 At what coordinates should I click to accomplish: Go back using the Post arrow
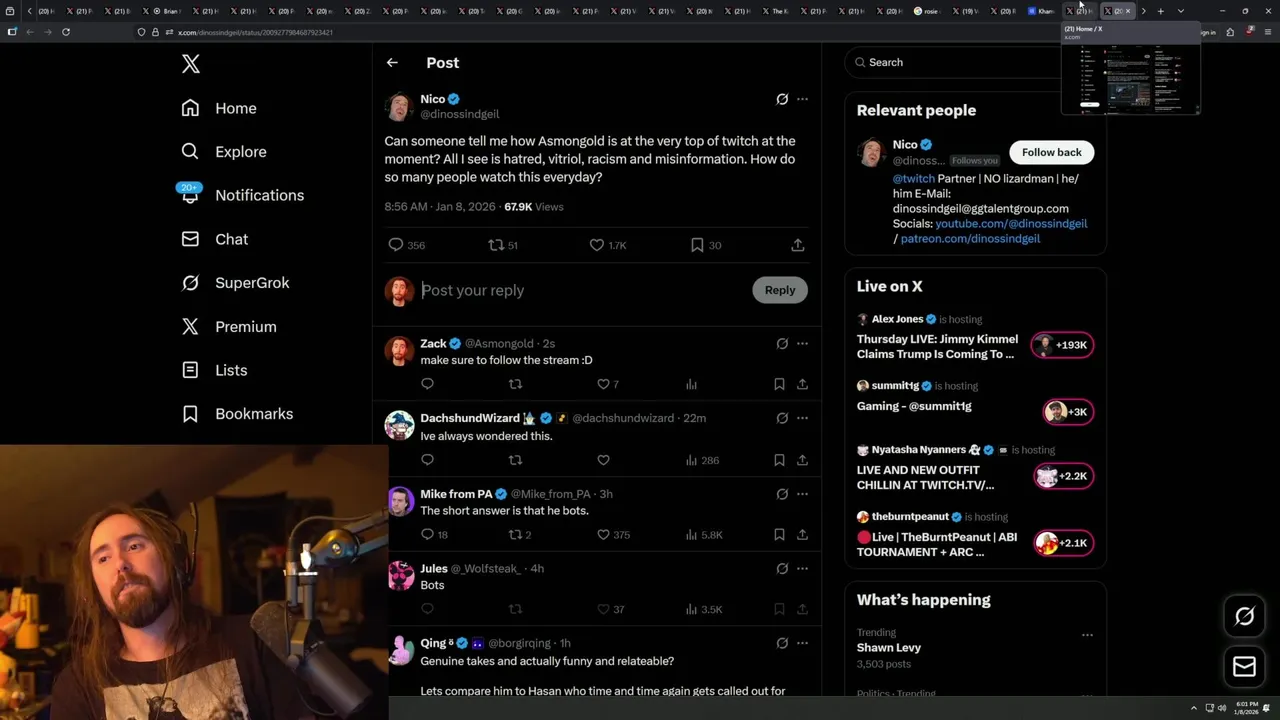click(392, 62)
